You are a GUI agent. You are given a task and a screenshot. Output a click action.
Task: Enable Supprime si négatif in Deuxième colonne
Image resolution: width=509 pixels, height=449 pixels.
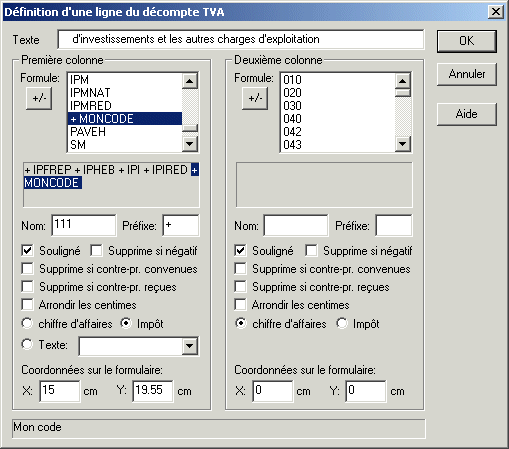pyautogui.click(x=311, y=251)
